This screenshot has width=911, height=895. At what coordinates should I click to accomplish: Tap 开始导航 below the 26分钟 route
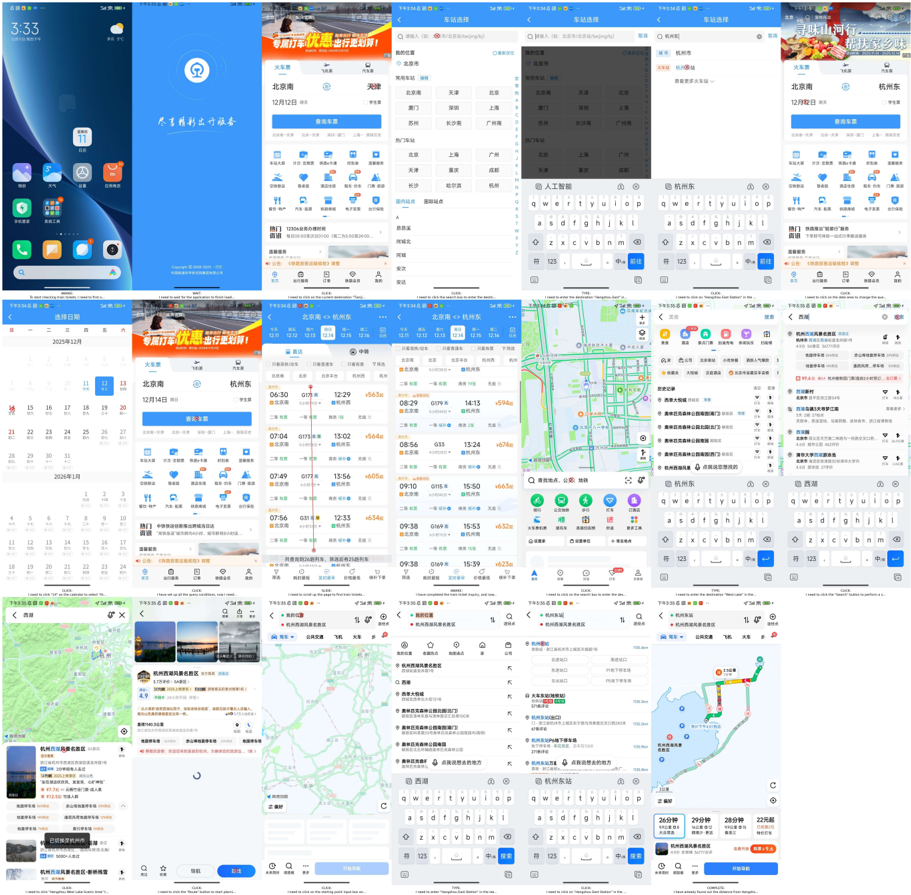[740, 868]
